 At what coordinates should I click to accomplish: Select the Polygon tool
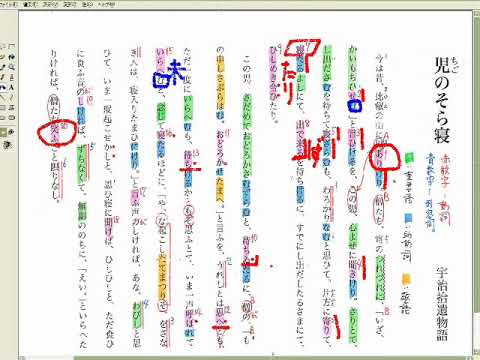click(12, 107)
